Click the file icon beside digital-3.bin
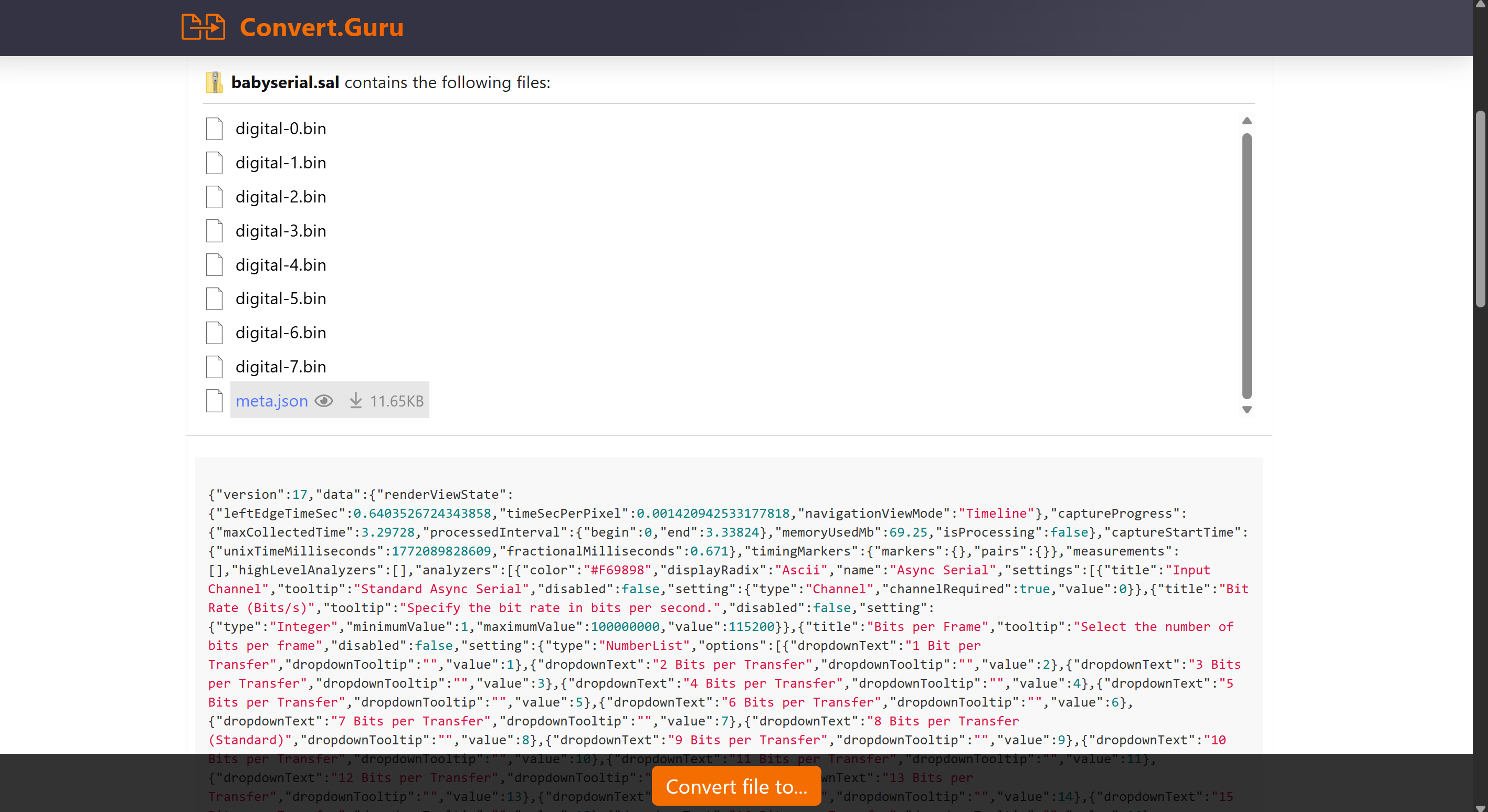 click(214, 231)
